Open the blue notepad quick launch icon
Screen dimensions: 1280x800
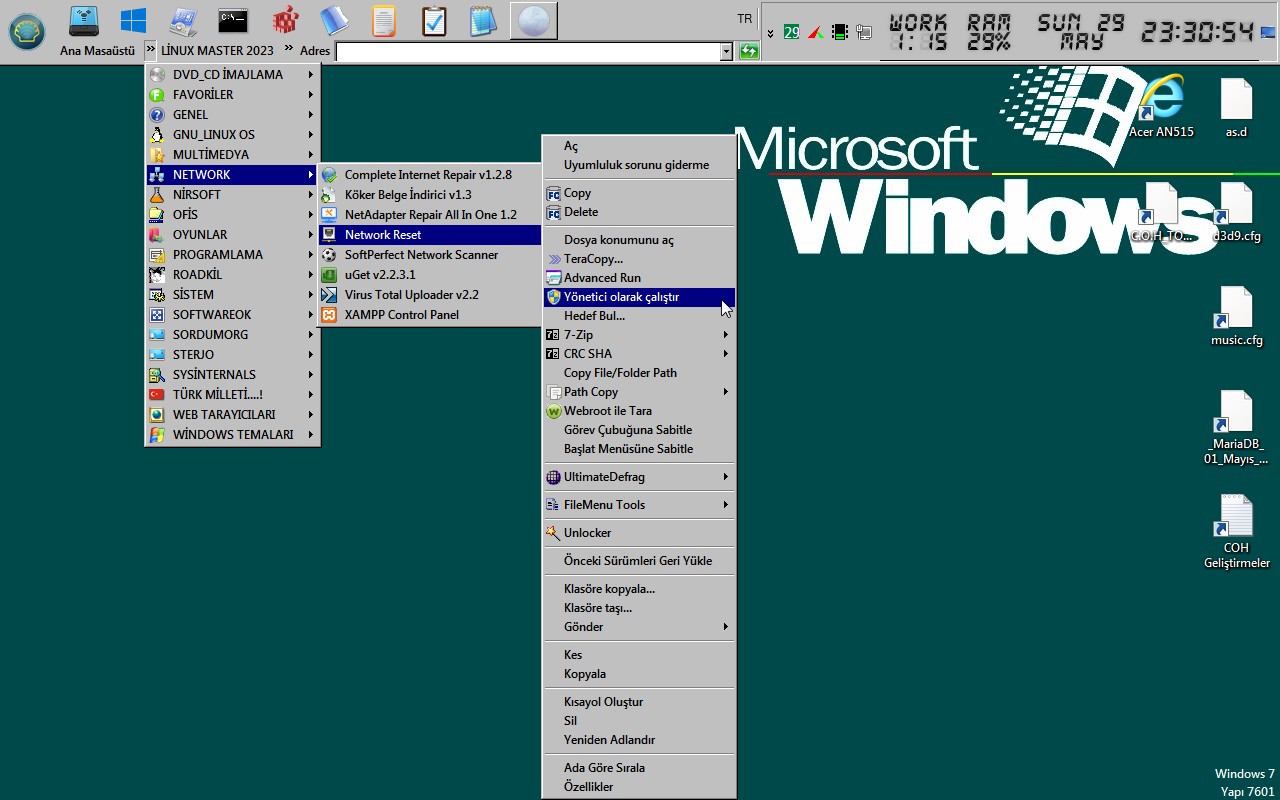click(x=483, y=20)
